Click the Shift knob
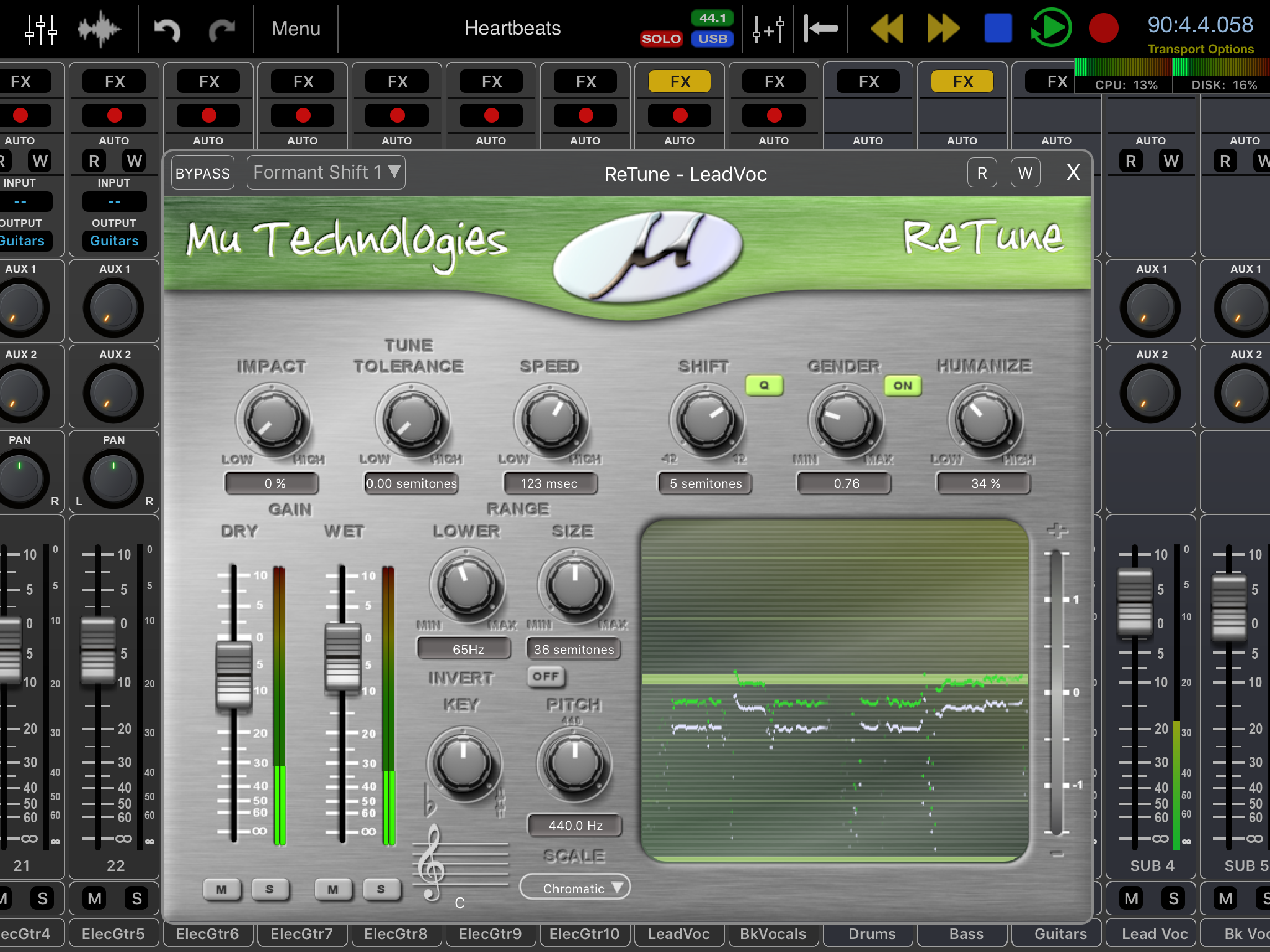Image resolution: width=1270 pixels, height=952 pixels. tap(706, 420)
